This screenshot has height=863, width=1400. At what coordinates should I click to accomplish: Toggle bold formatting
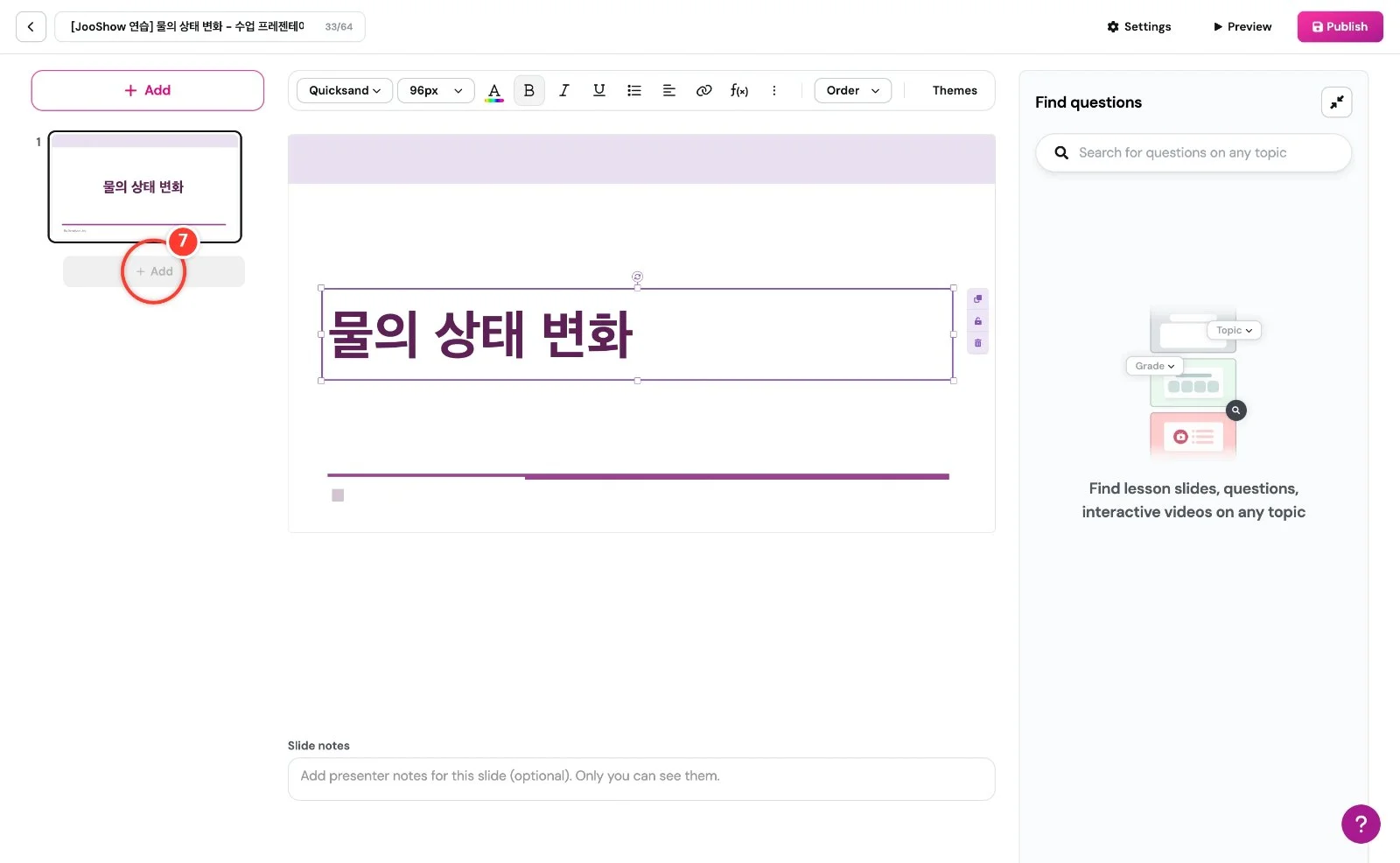pos(529,90)
